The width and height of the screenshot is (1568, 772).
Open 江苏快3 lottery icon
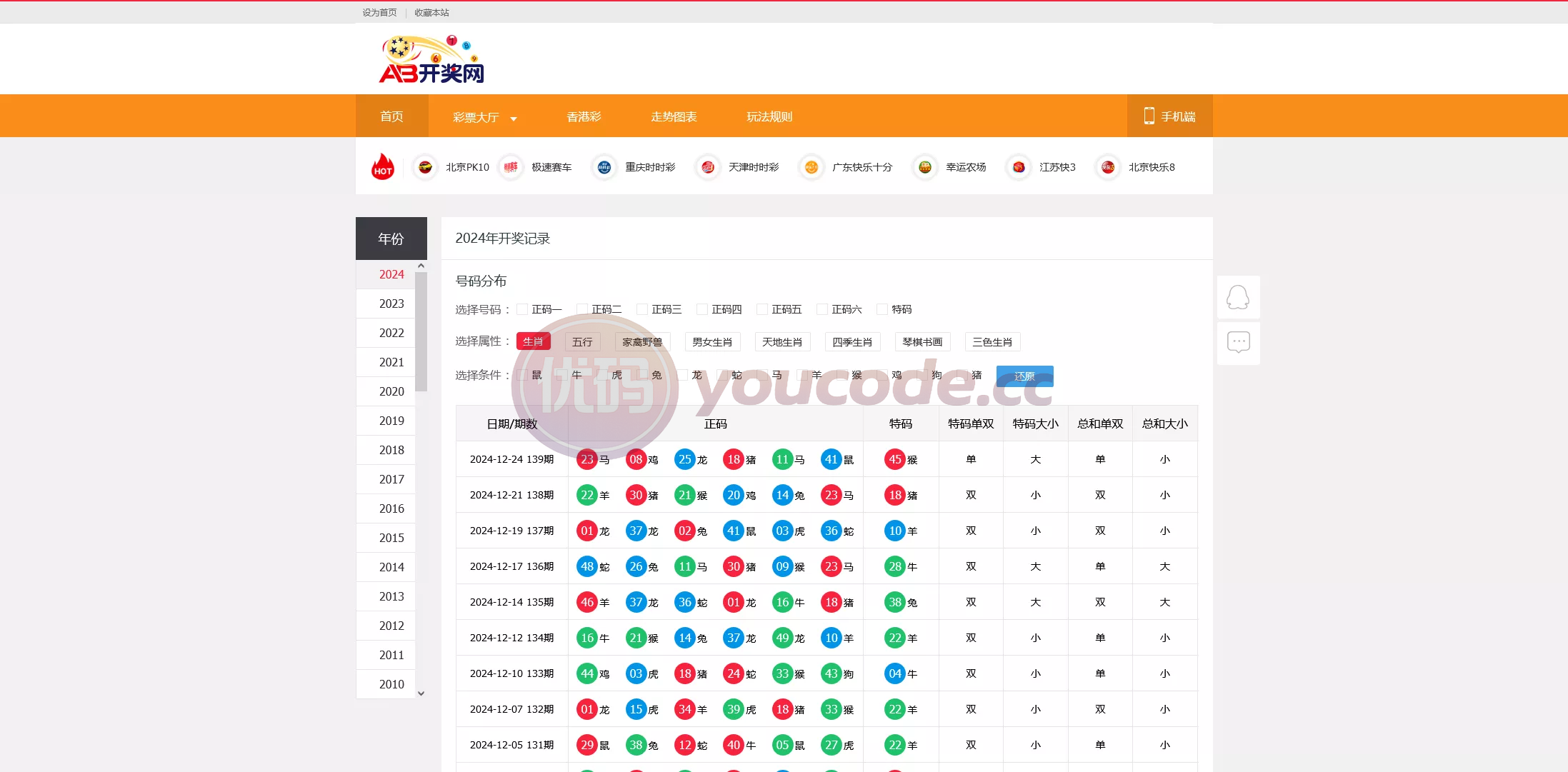(x=1019, y=167)
